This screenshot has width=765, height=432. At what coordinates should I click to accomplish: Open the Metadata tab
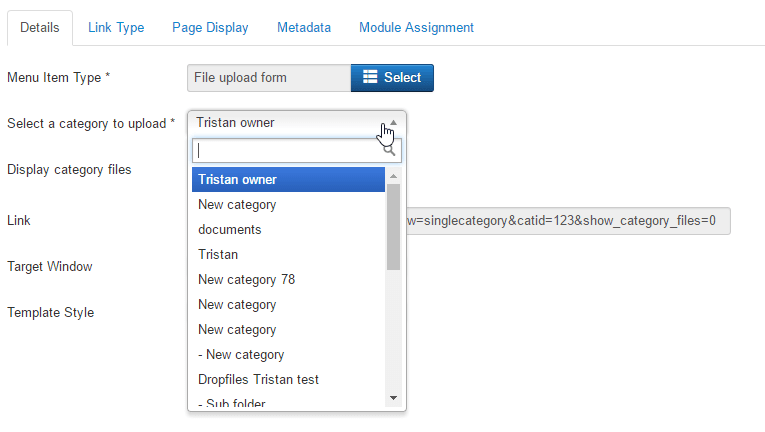pos(304,28)
